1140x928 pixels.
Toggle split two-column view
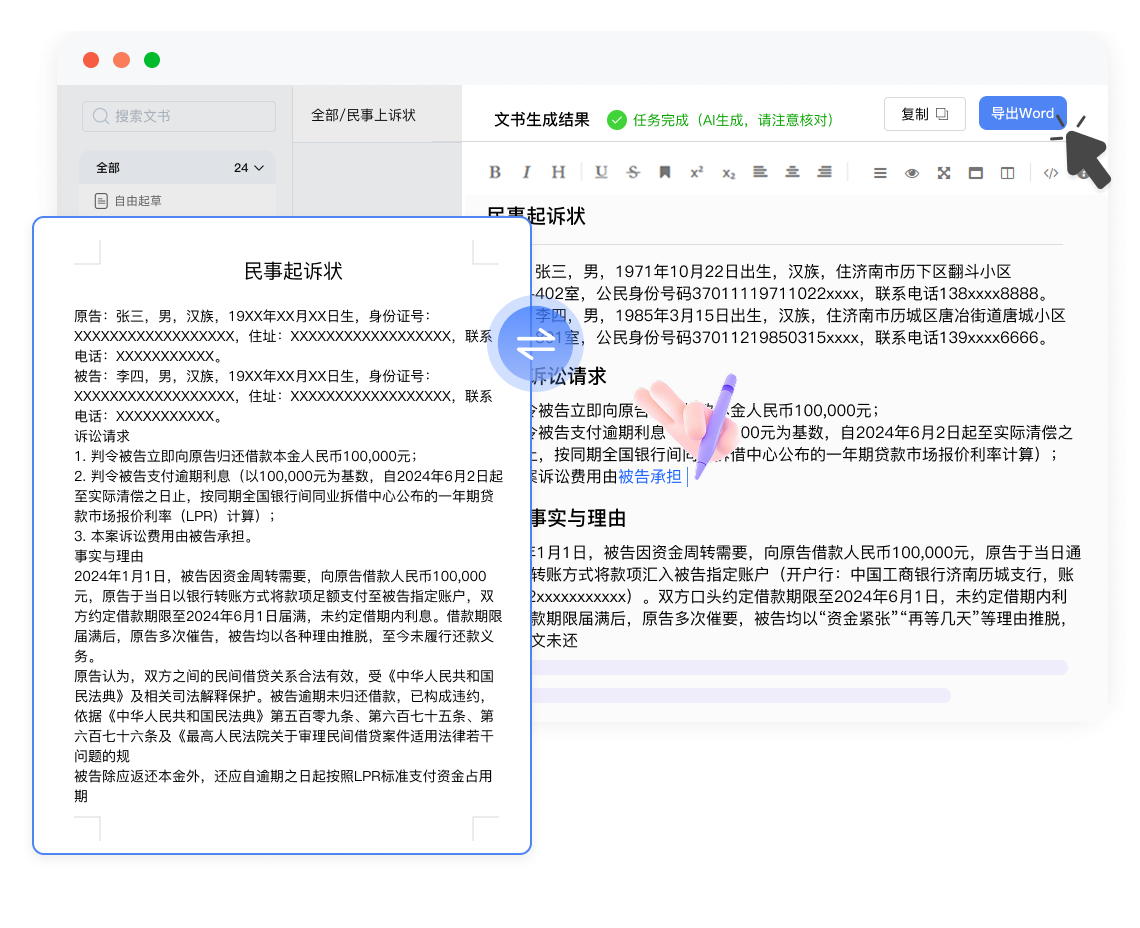1008,173
